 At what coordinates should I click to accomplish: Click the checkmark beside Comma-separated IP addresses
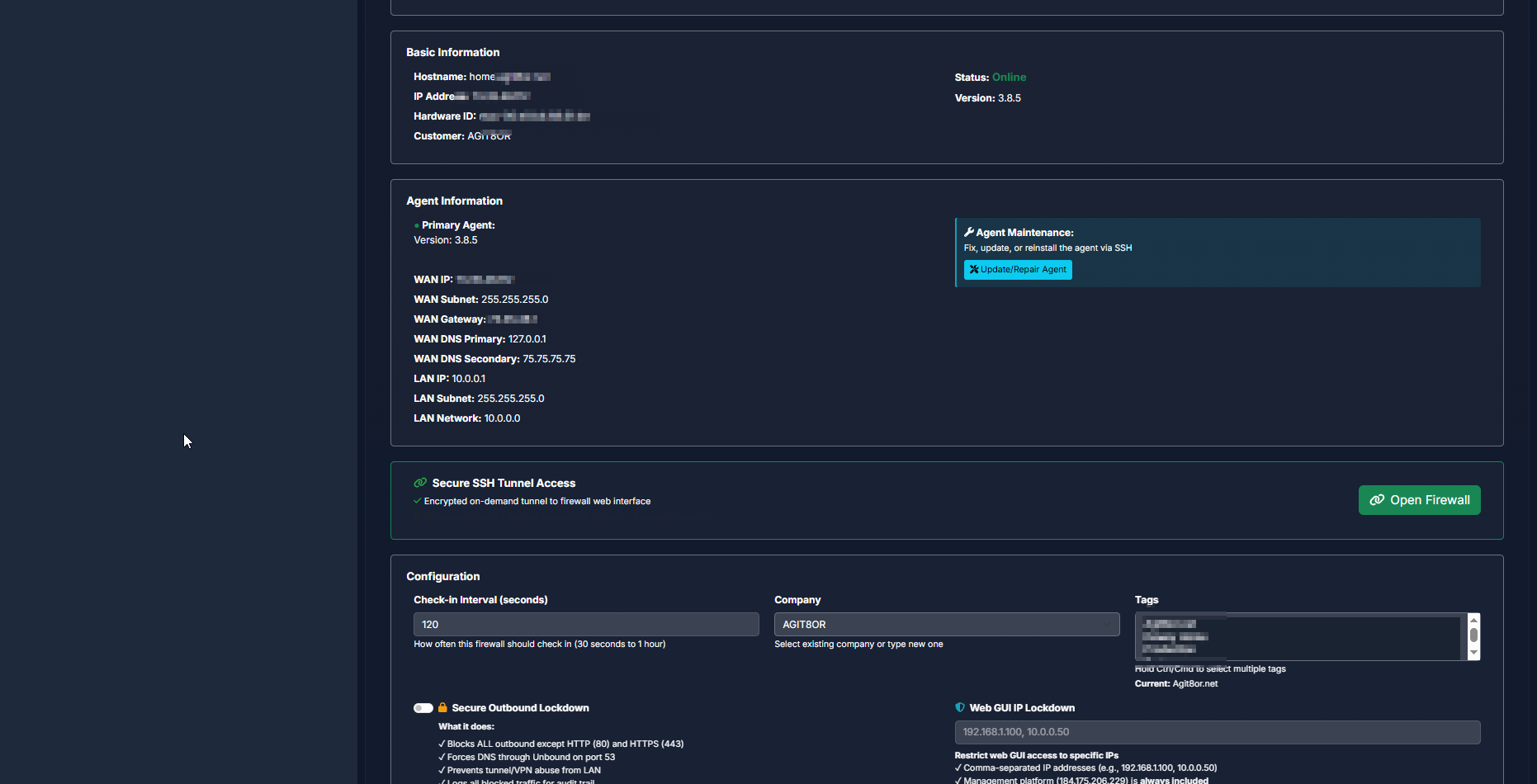point(960,767)
